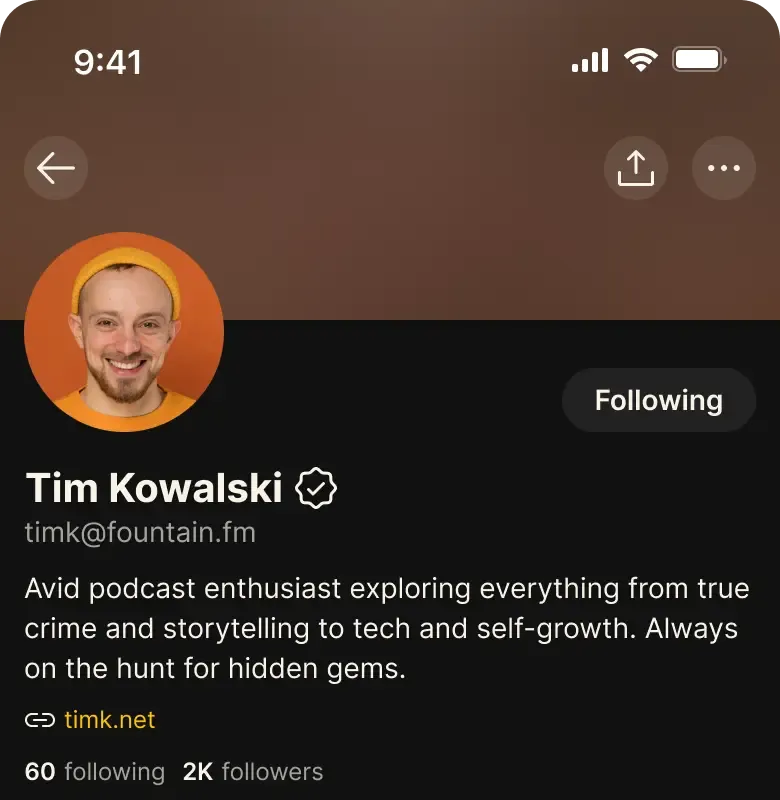Tap the bio text about podcast enthusiast
Viewport: 780px width, 800px height.
click(387, 628)
